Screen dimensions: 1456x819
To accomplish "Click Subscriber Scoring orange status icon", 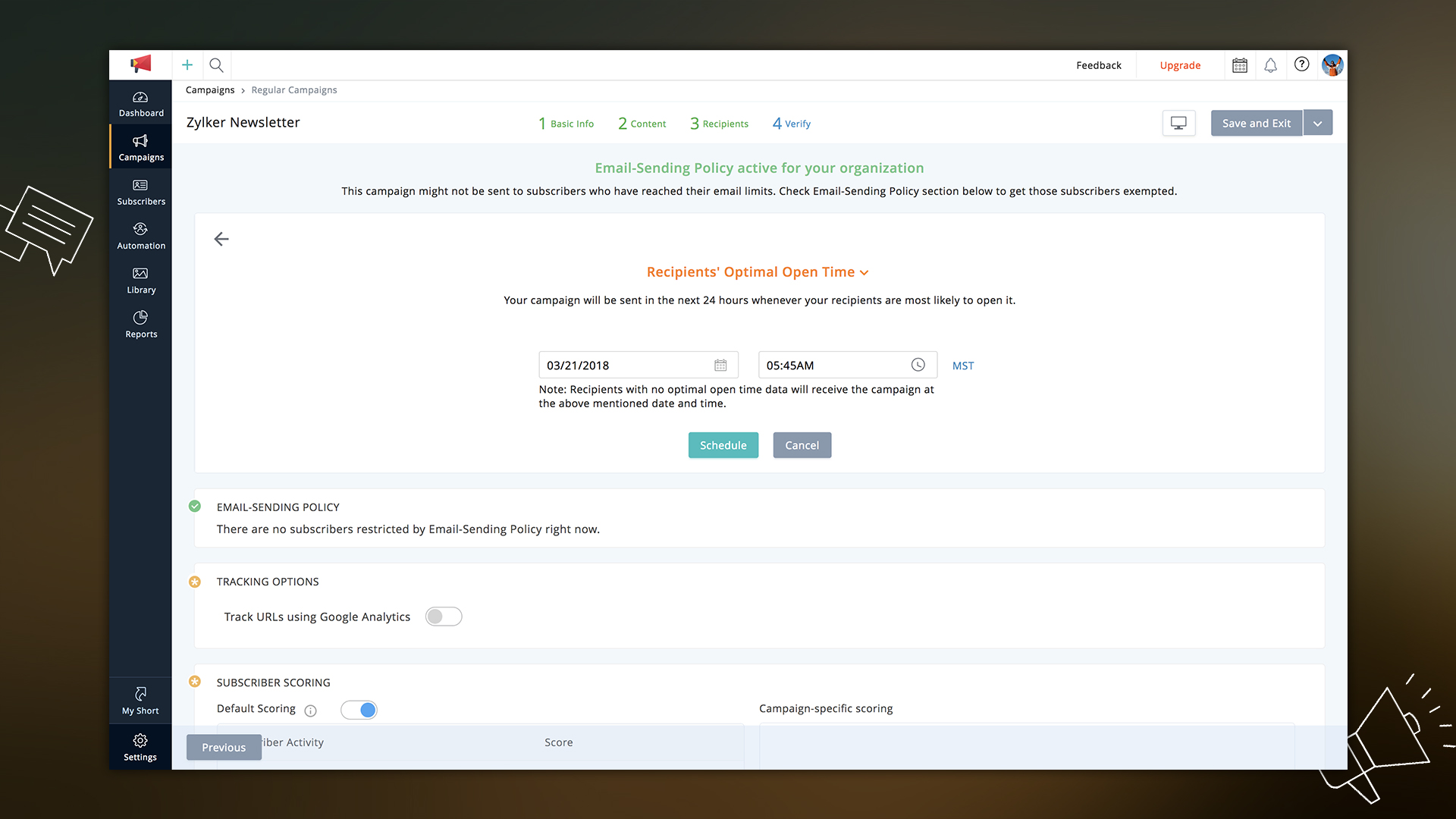I will 195,681.
